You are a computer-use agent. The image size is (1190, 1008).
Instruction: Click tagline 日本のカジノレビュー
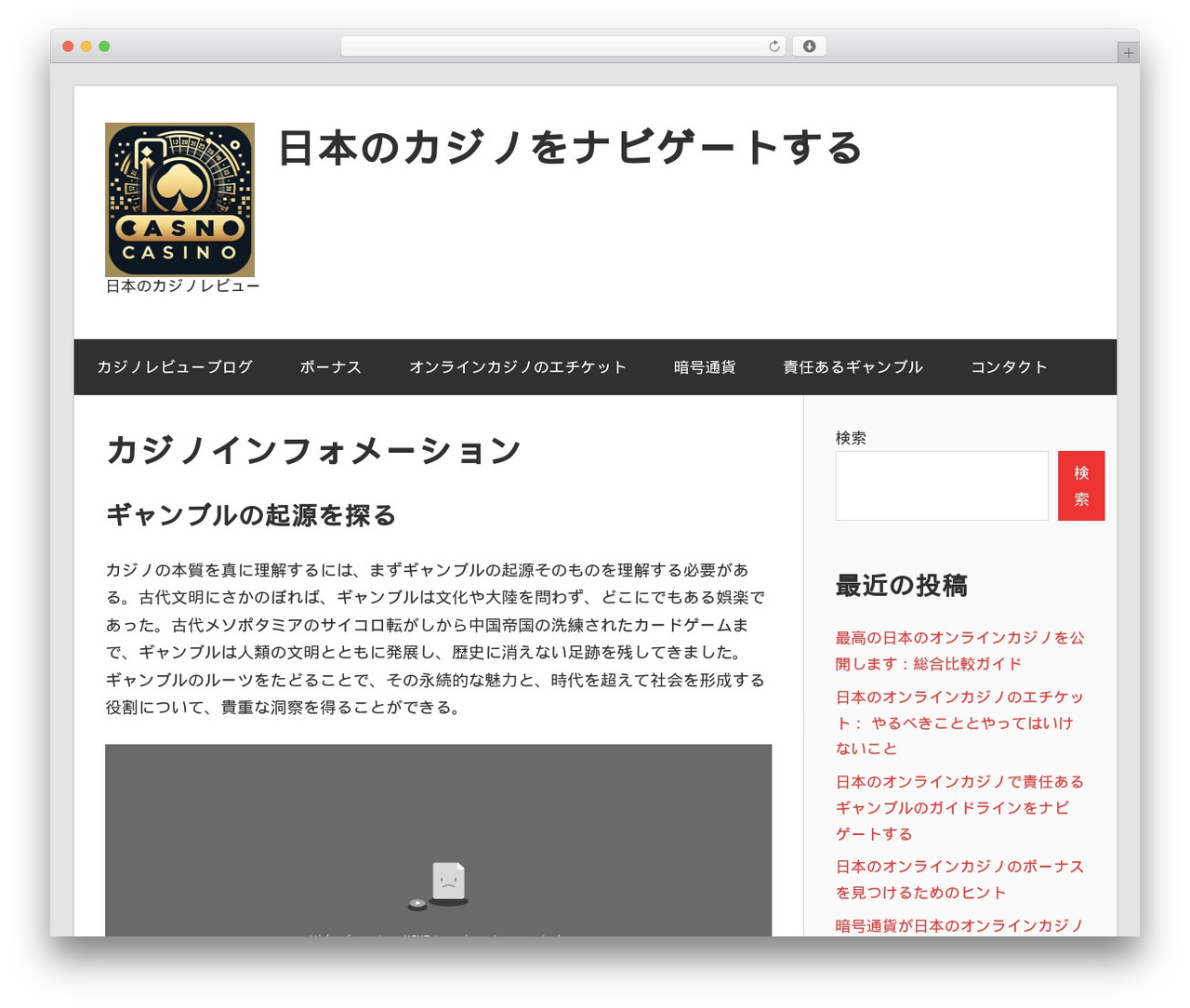click(182, 286)
